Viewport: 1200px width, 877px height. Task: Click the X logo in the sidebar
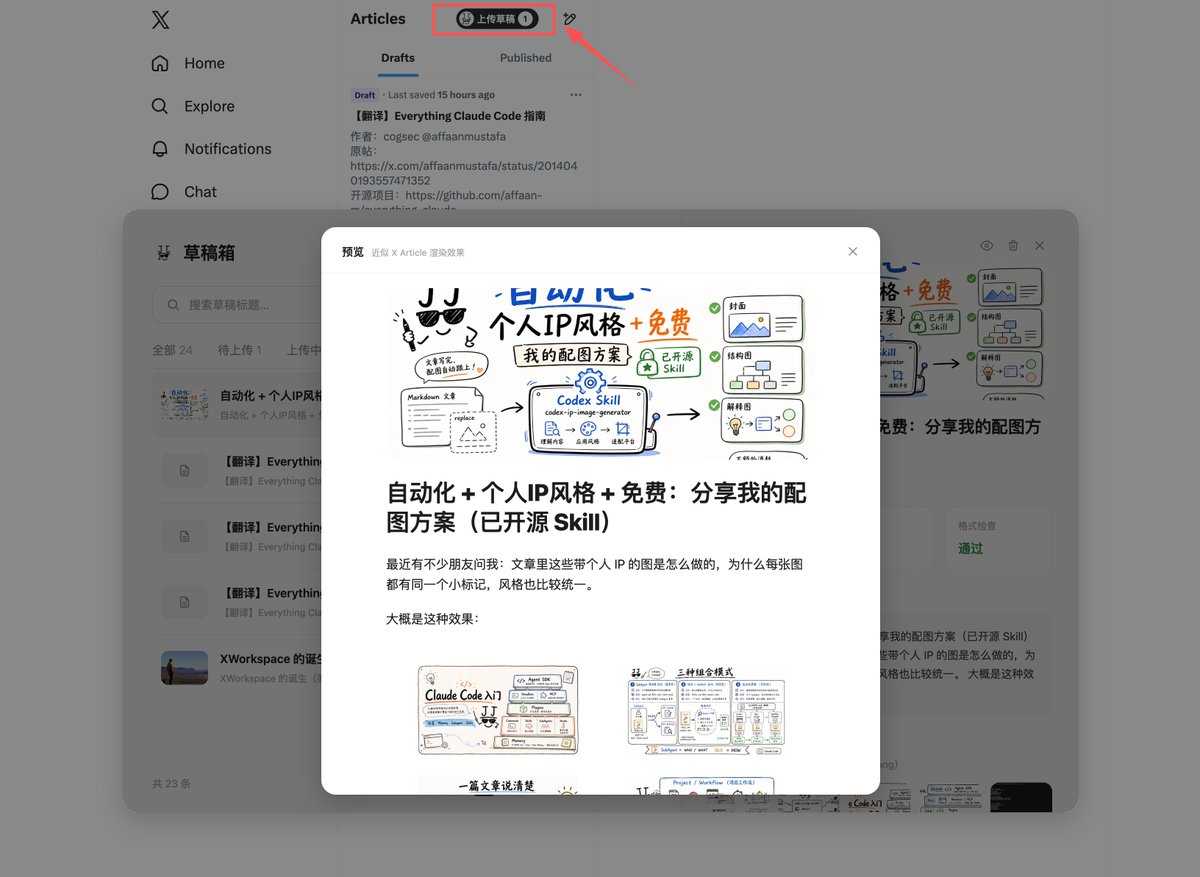pyautogui.click(x=160, y=19)
